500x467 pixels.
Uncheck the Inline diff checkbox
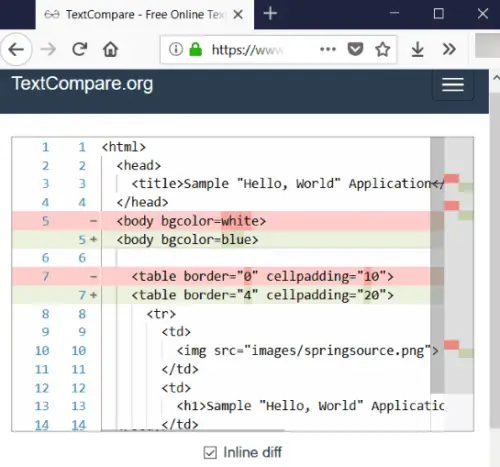pos(210,453)
